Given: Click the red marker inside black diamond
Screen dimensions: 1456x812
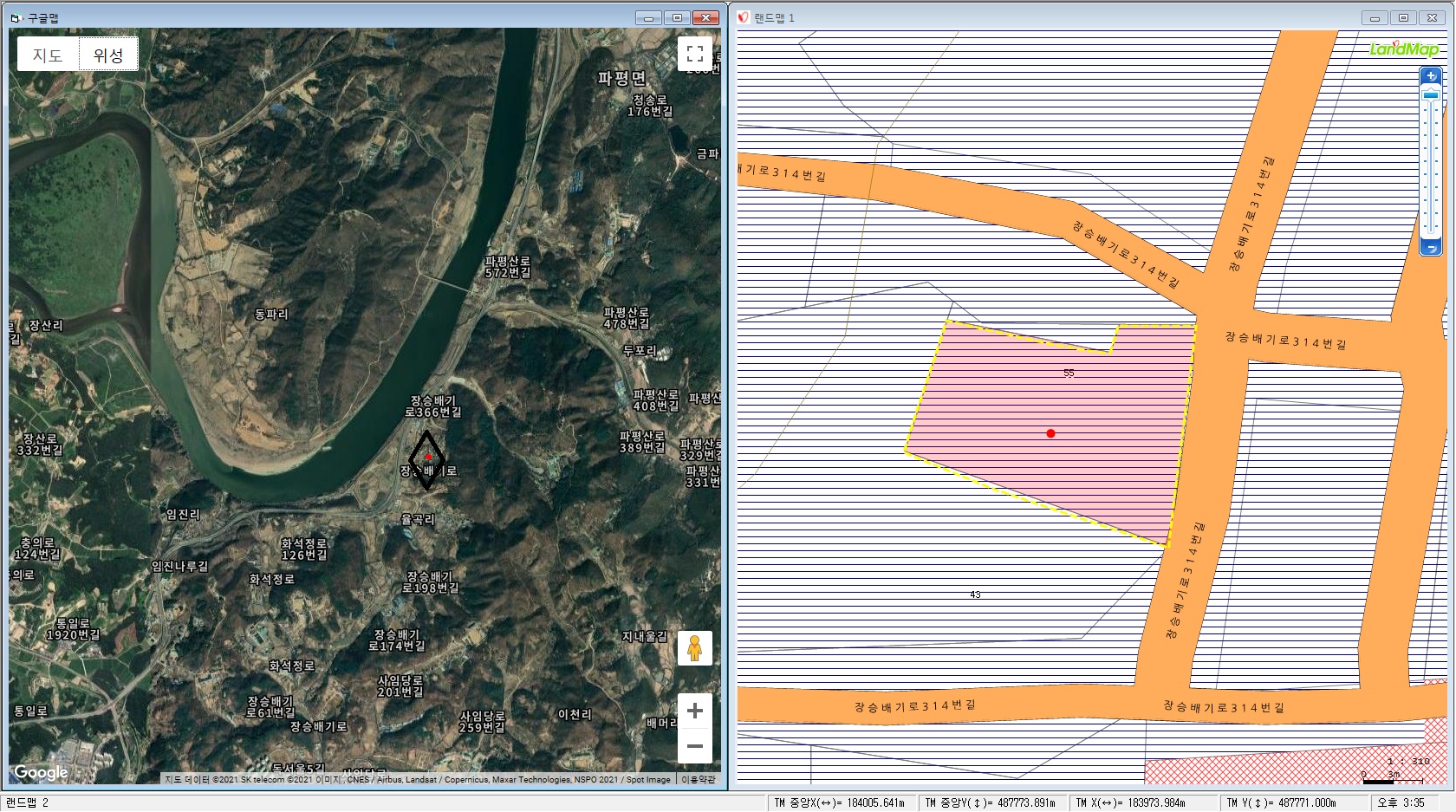Looking at the screenshot, I should (428, 457).
